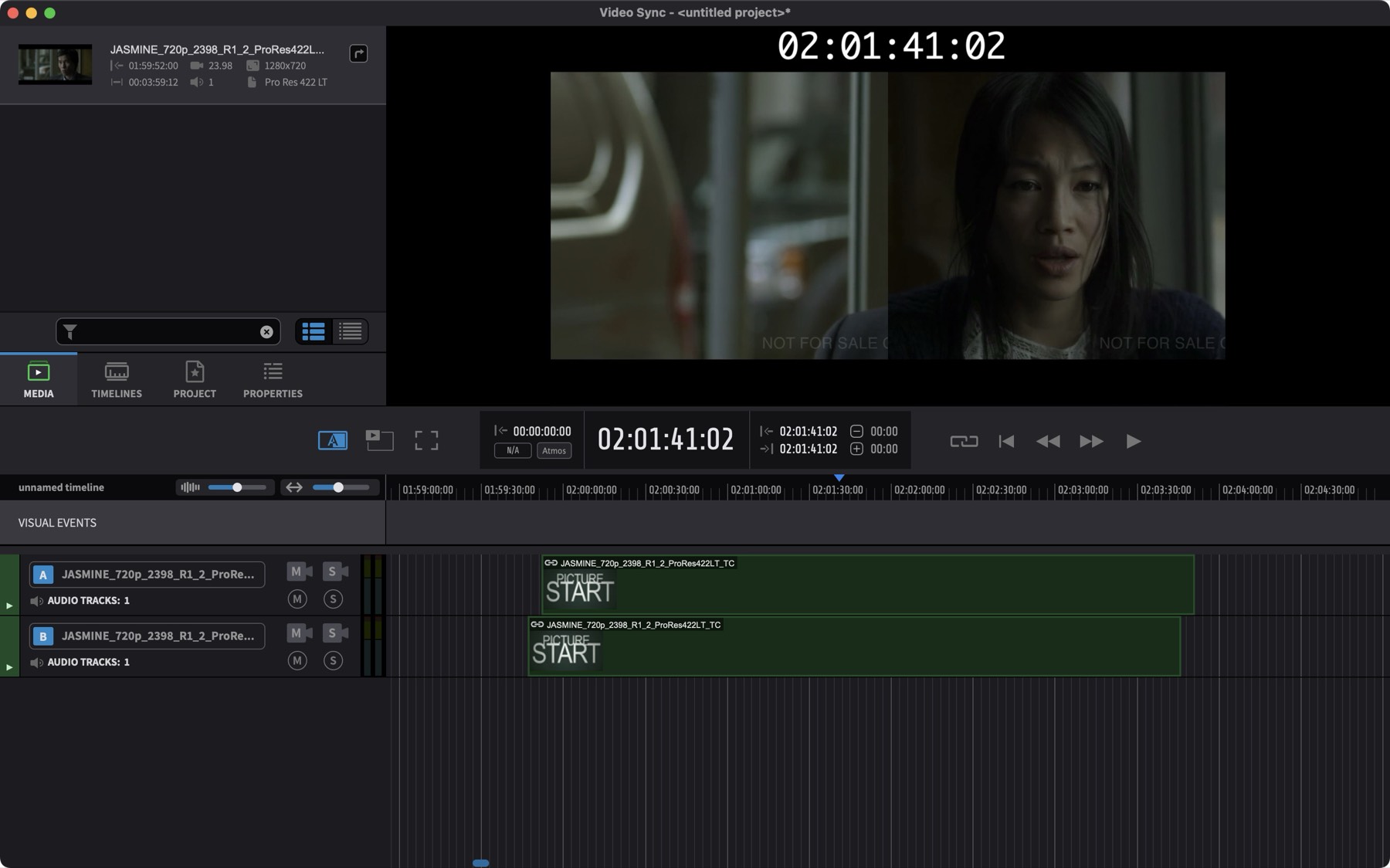Expand track A with the triangle

pyautogui.click(x=9, y=606)
